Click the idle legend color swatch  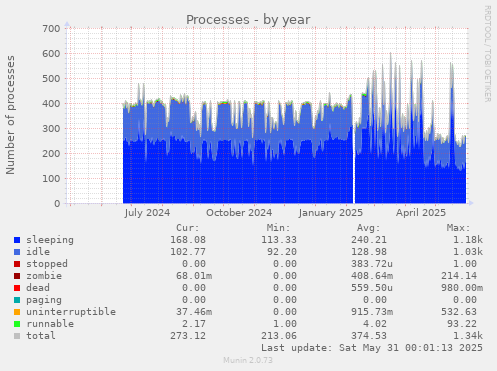[17, 252]
